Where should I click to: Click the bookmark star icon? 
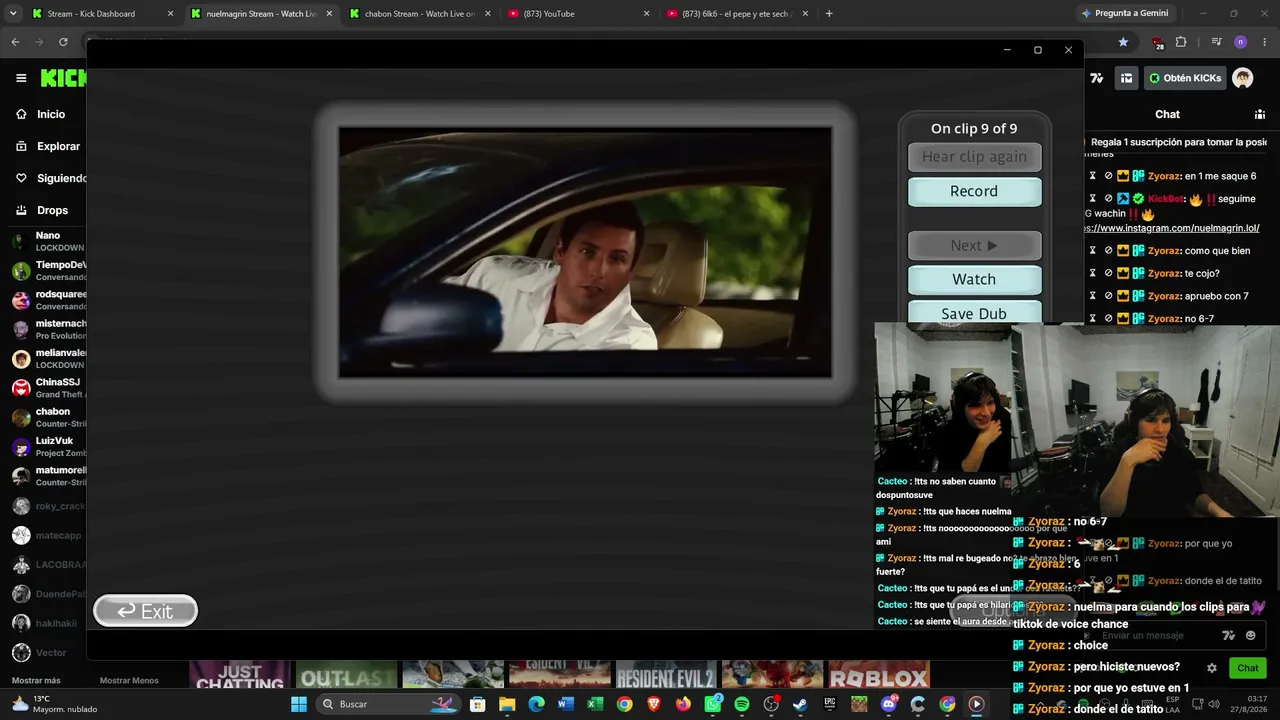(x=1123, y=42)
